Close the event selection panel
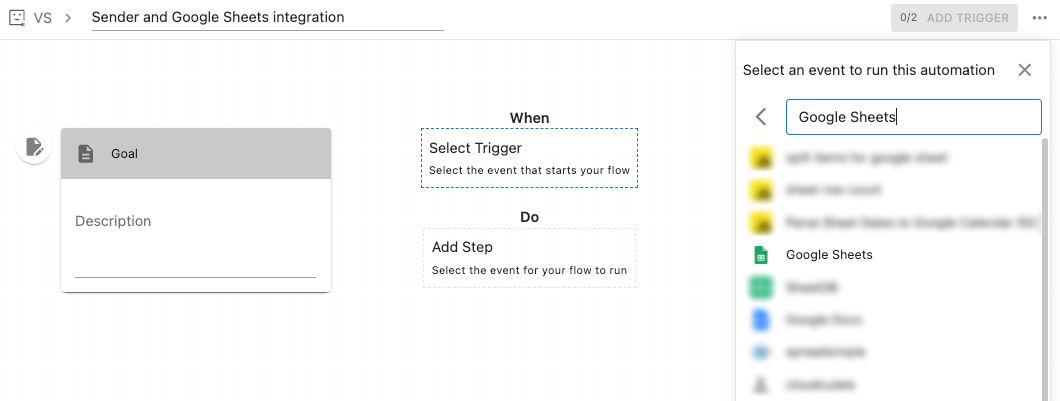 click(1024, 70)
